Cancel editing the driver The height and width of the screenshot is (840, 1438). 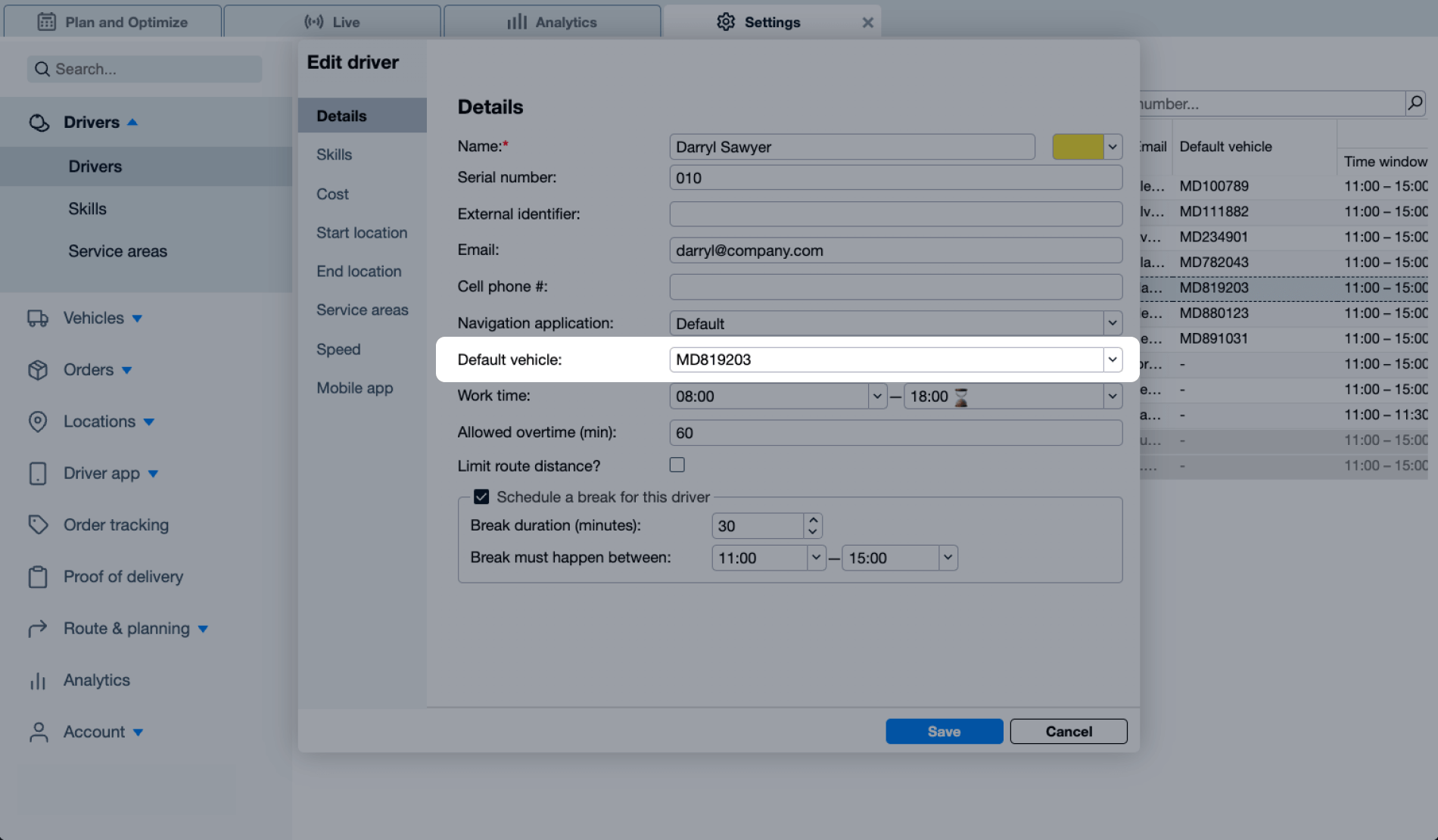[x=1068, y=731]
